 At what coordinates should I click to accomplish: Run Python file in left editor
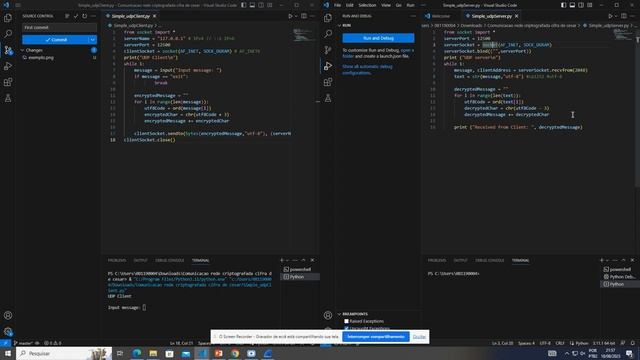291,16
